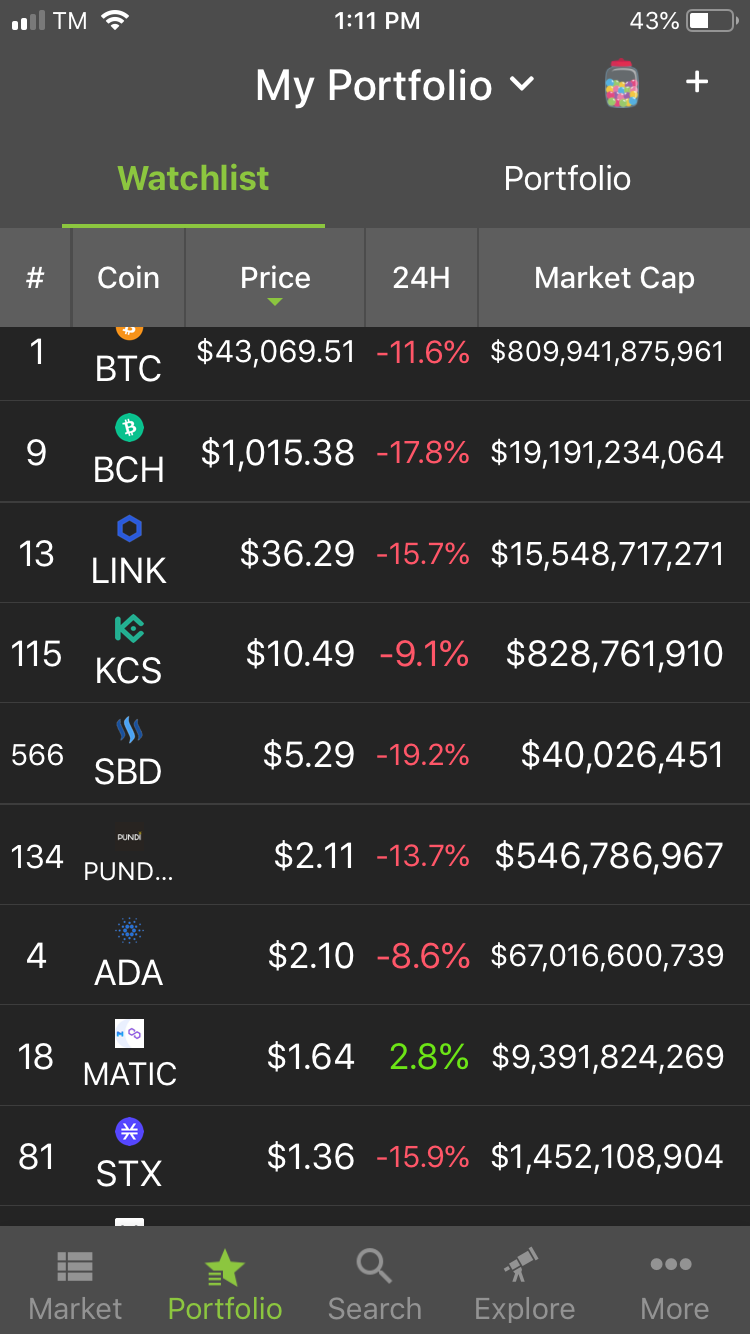Sort by the 24H column header
This screenshot has height=1334, width=750.
point(421,278)
